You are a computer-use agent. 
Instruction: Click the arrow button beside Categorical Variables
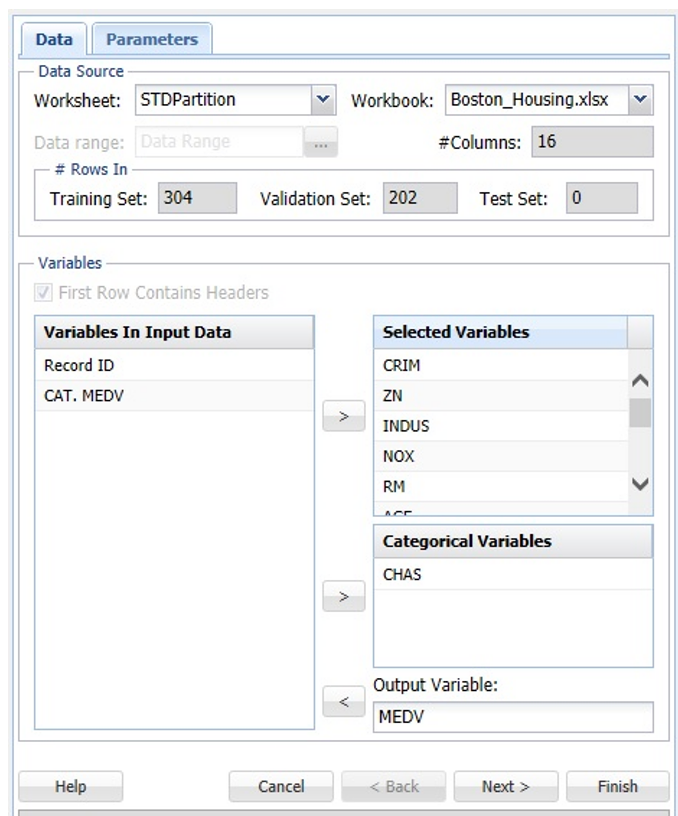pyautogui.click(x=343, y=597)
